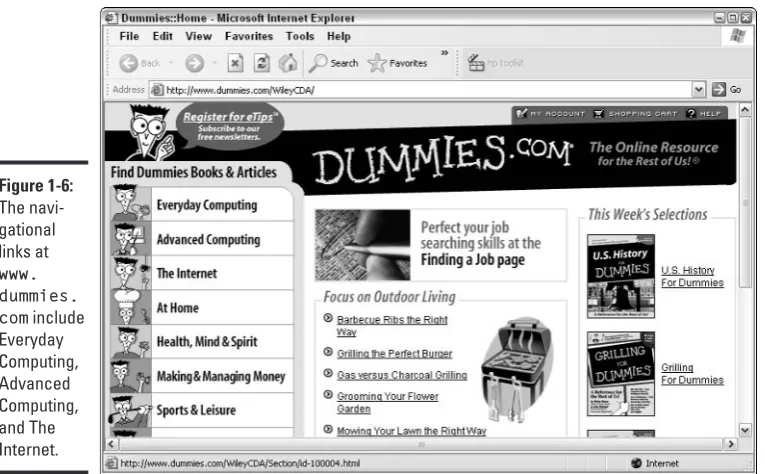Click the Refresh page icon
Image resolution: width=765 pixels, height=474 pixels.
pyautogui.click(x=262, y=63)
